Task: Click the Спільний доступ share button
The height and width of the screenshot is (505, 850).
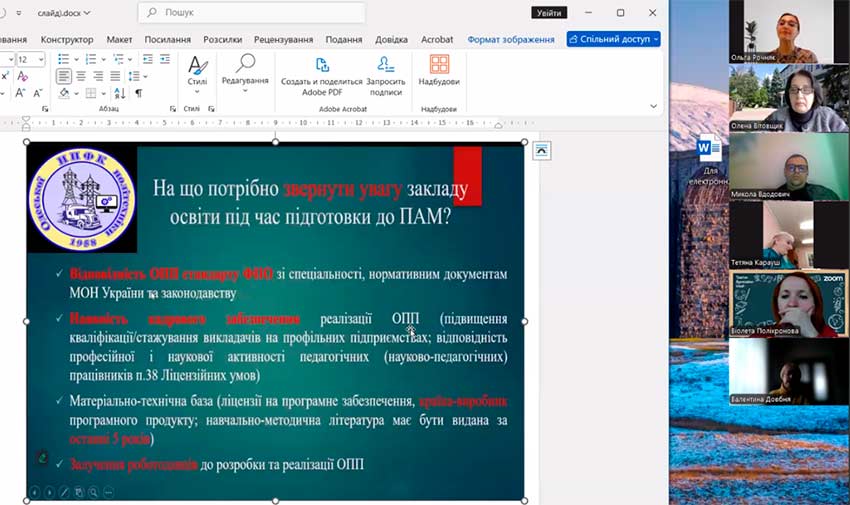Action: (x=613, y=39)
